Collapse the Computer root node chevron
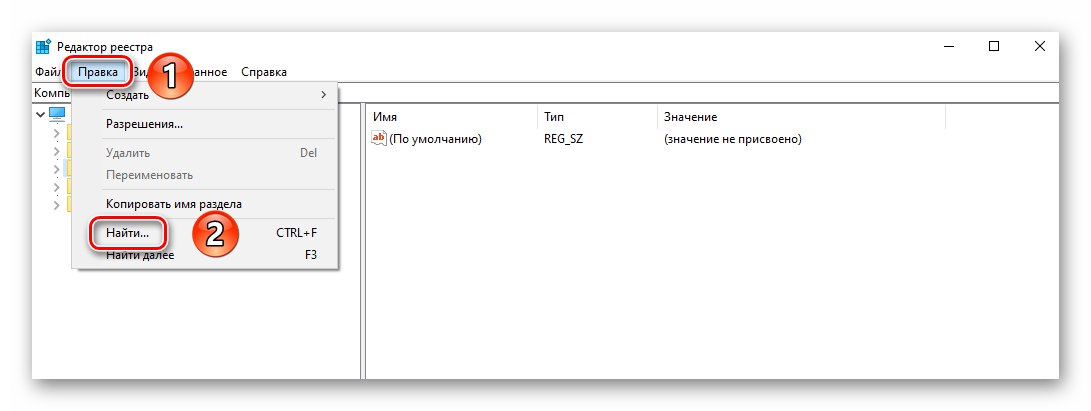 40,113
